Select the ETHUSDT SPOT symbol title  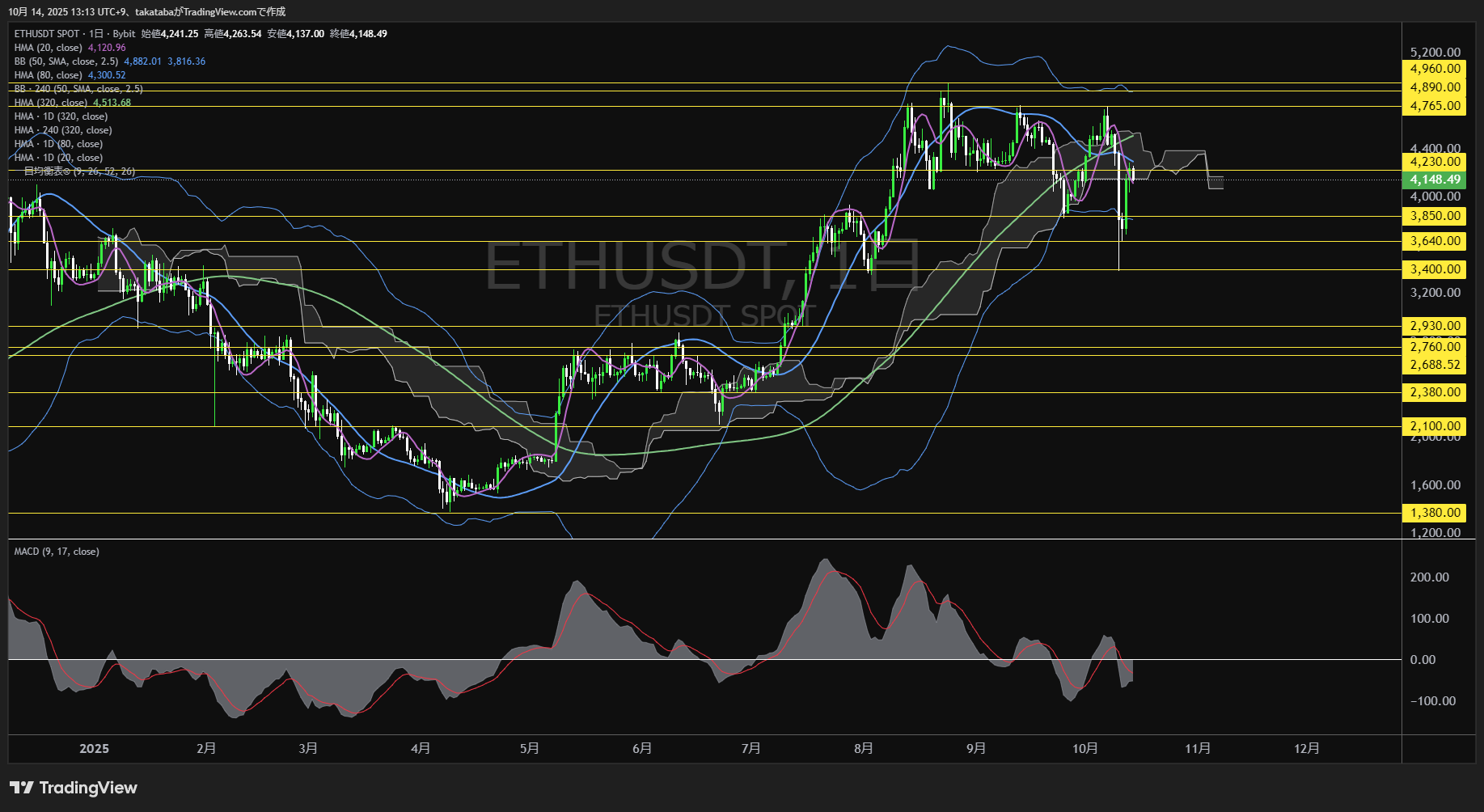(x=47, y=34)
